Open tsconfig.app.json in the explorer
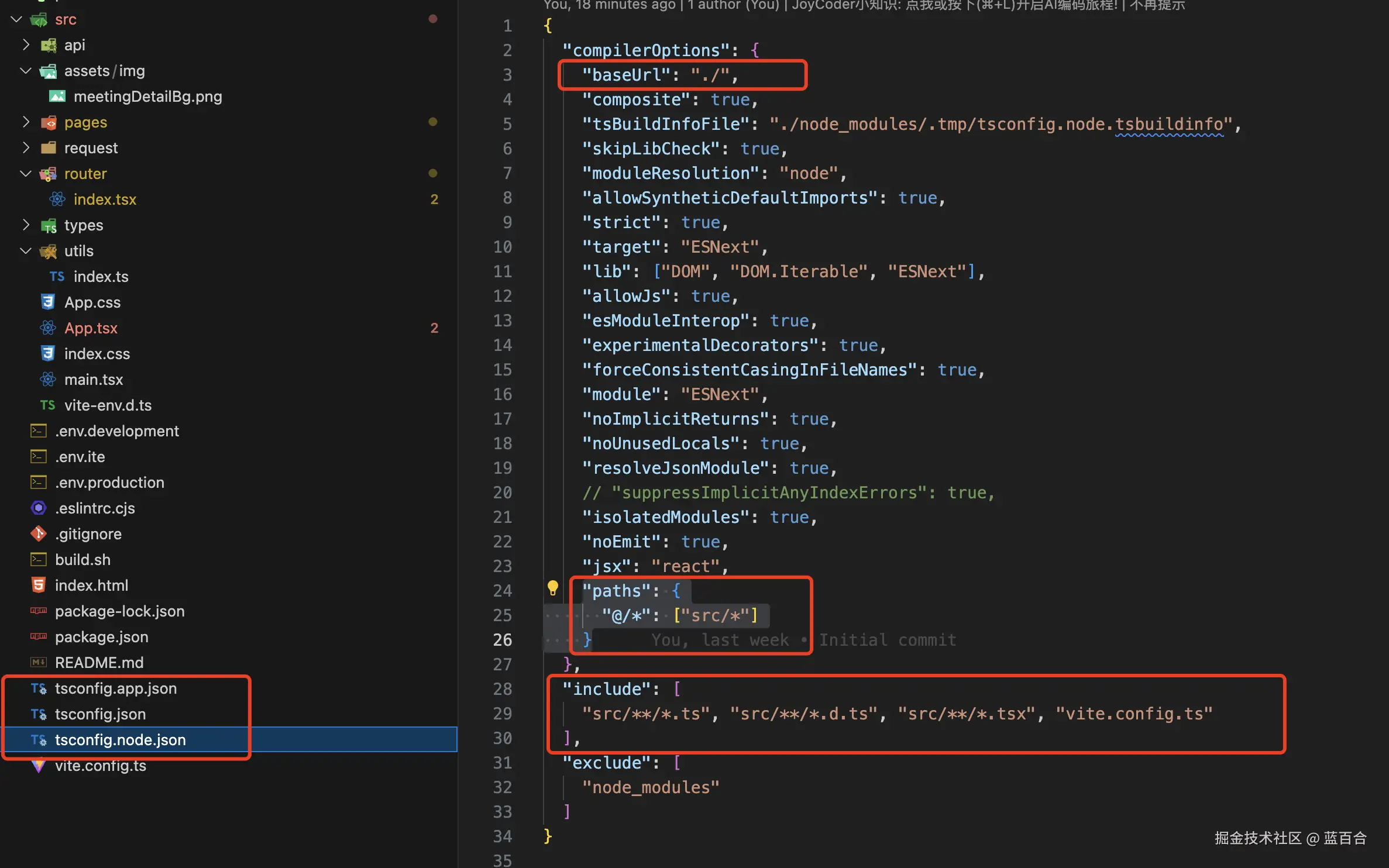Screen dimensions: 1389x868 (116, 688)
